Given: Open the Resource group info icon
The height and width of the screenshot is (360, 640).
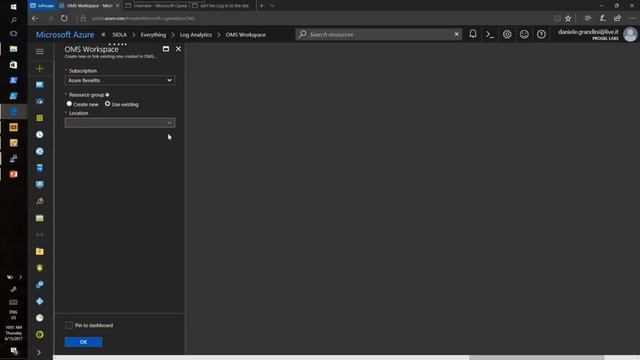Looking at the screenshot, I should [x=107, y=95].
